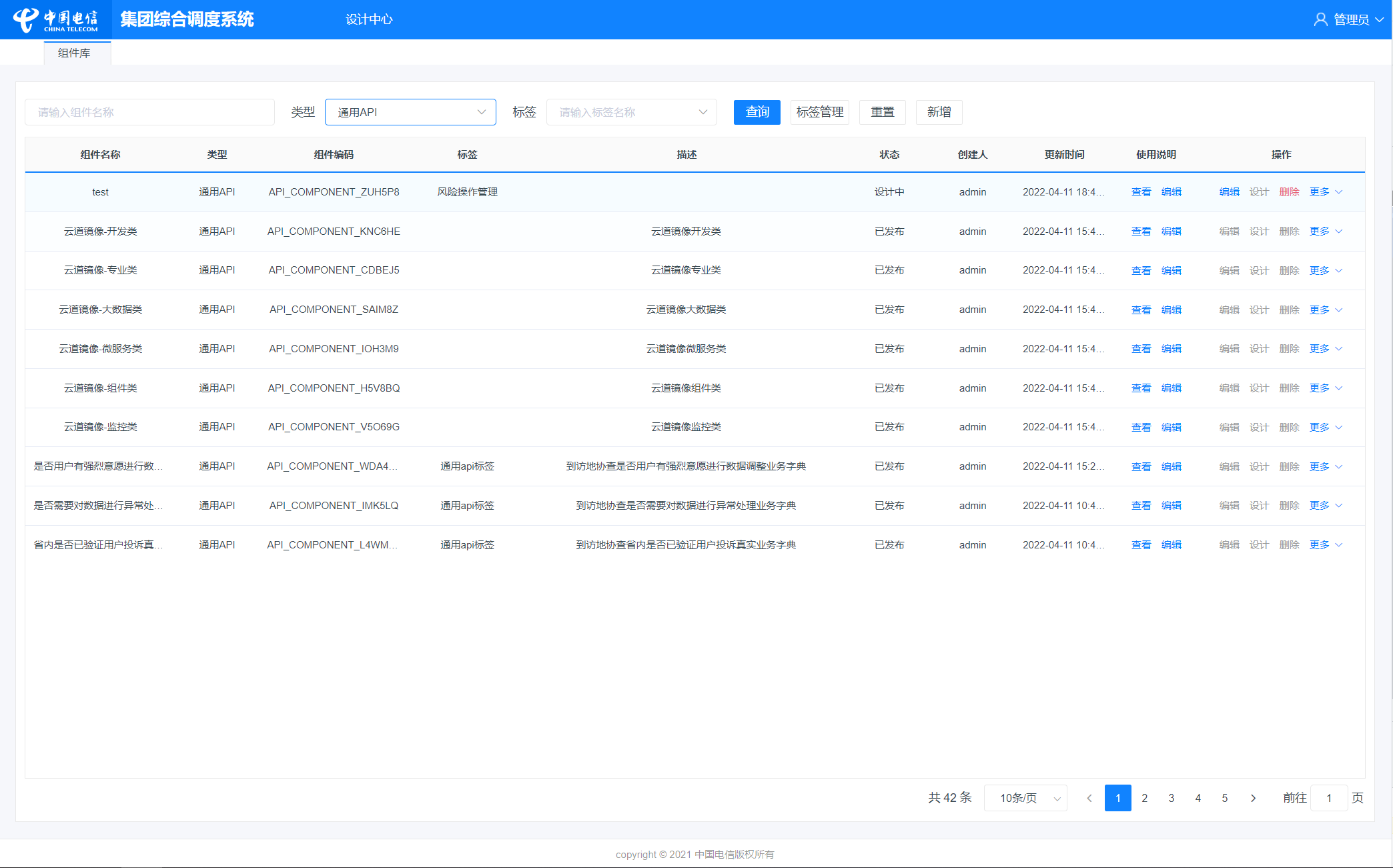The image size is (1393, 868).
Task: Click the China Telecom logo
Action: (x=55, y=19)
